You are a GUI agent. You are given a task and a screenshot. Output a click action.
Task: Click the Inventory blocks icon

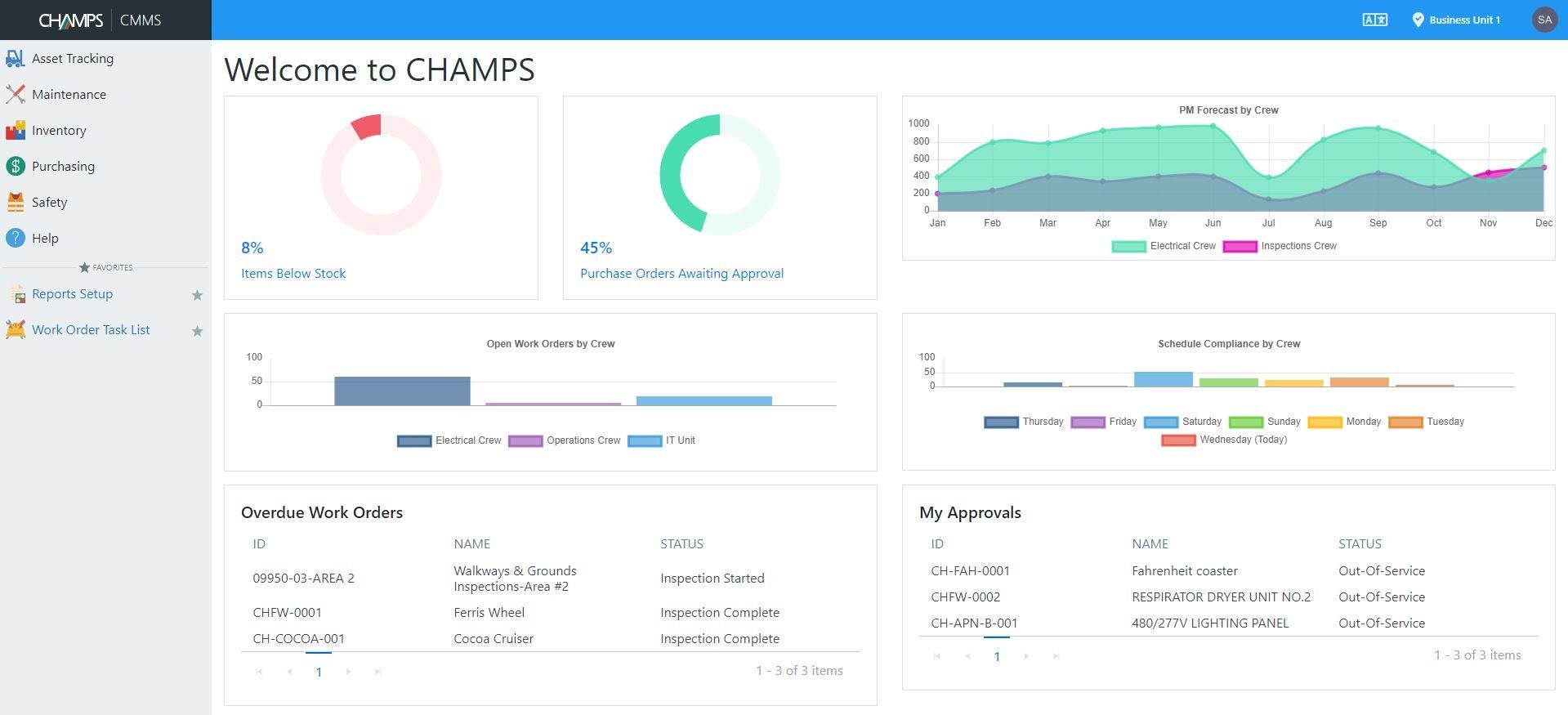(x=15, y=131)
